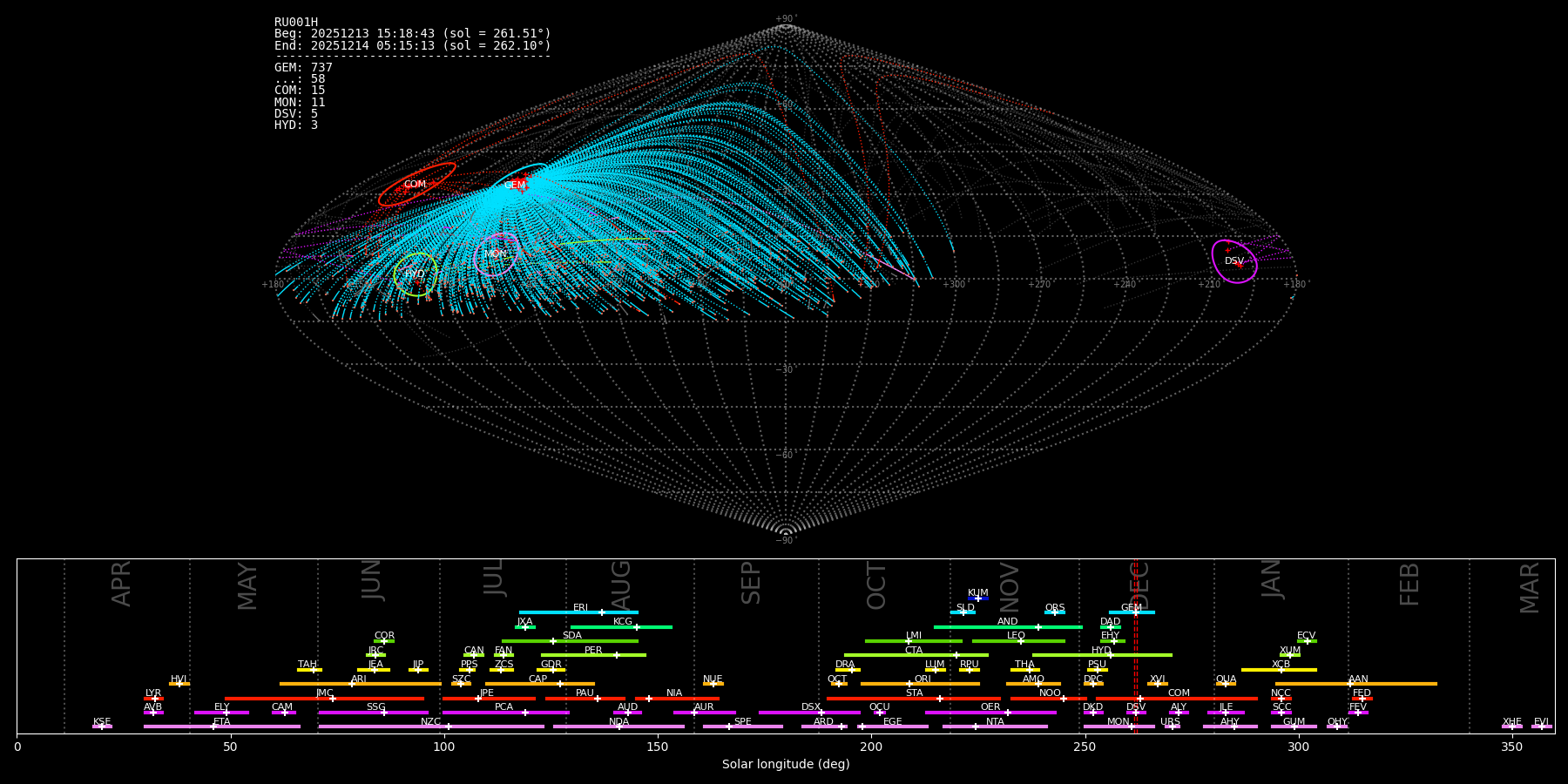Image resolution: width=1568 pixels, height=784 pixels.
Task: Click the RU001H station title text
Action: pyautogui.click(x=296, y=23)
